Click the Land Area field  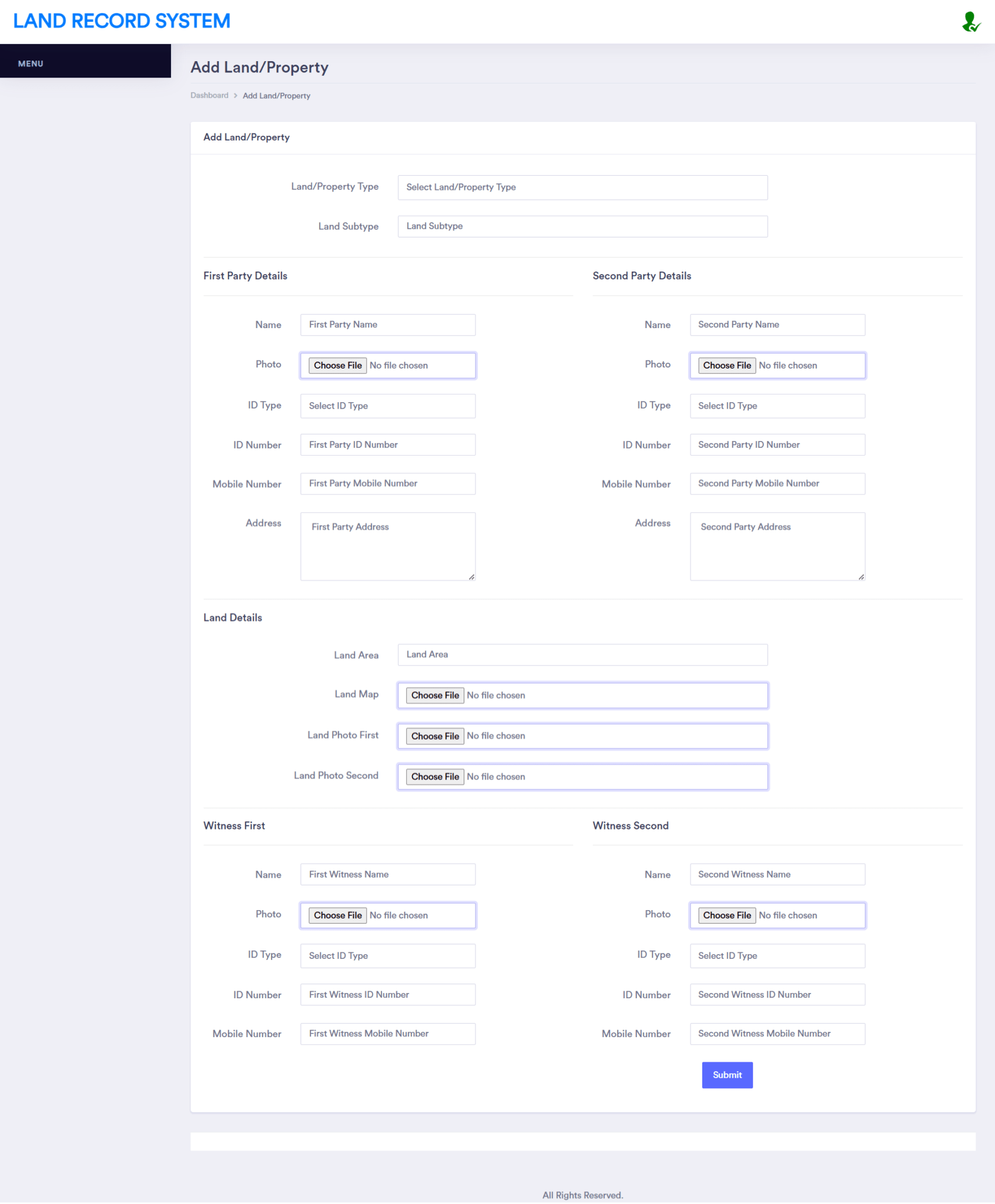tap(582, 654)
